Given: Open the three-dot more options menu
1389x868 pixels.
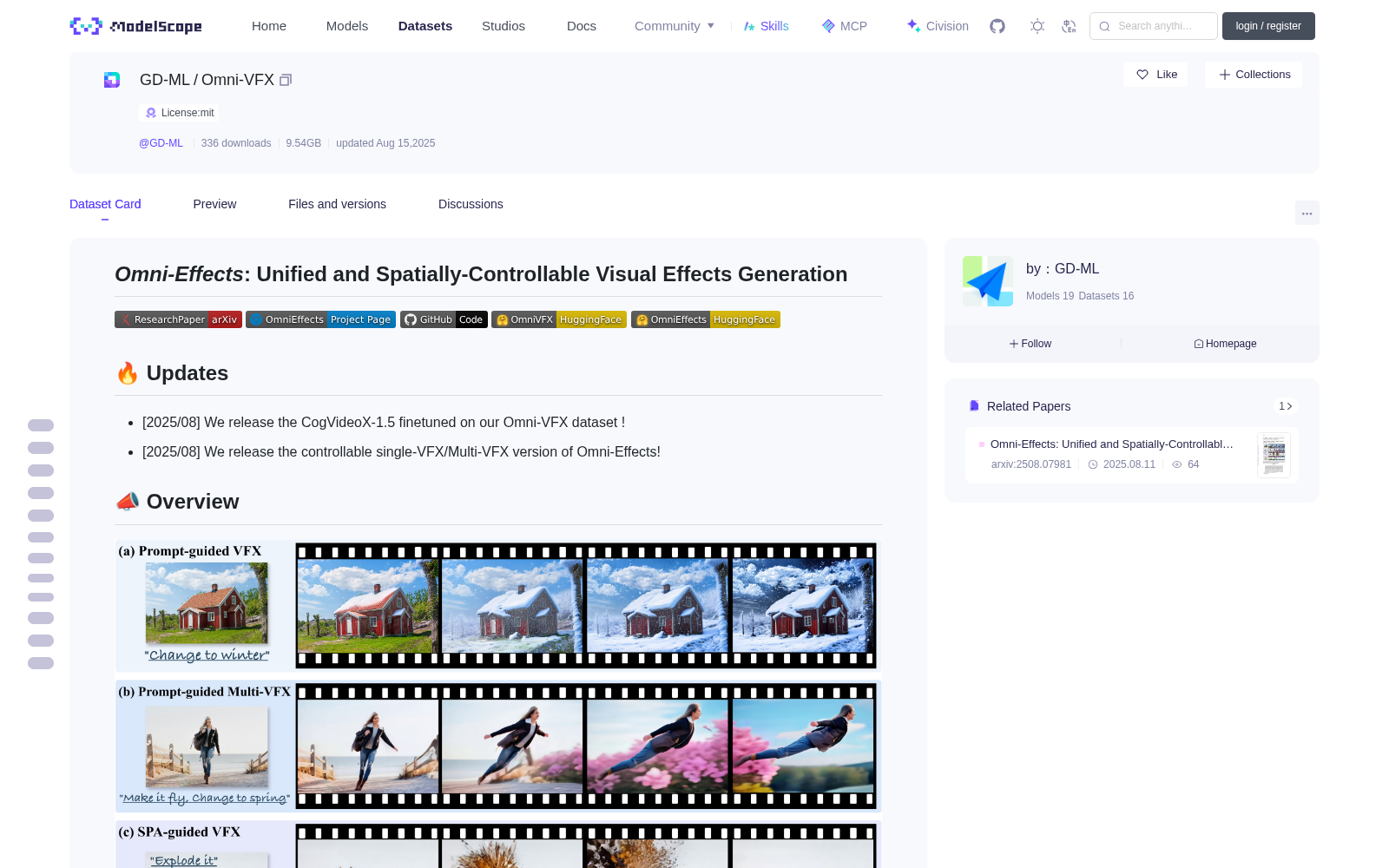Looking at the screenshot, I should (1307, 213).
